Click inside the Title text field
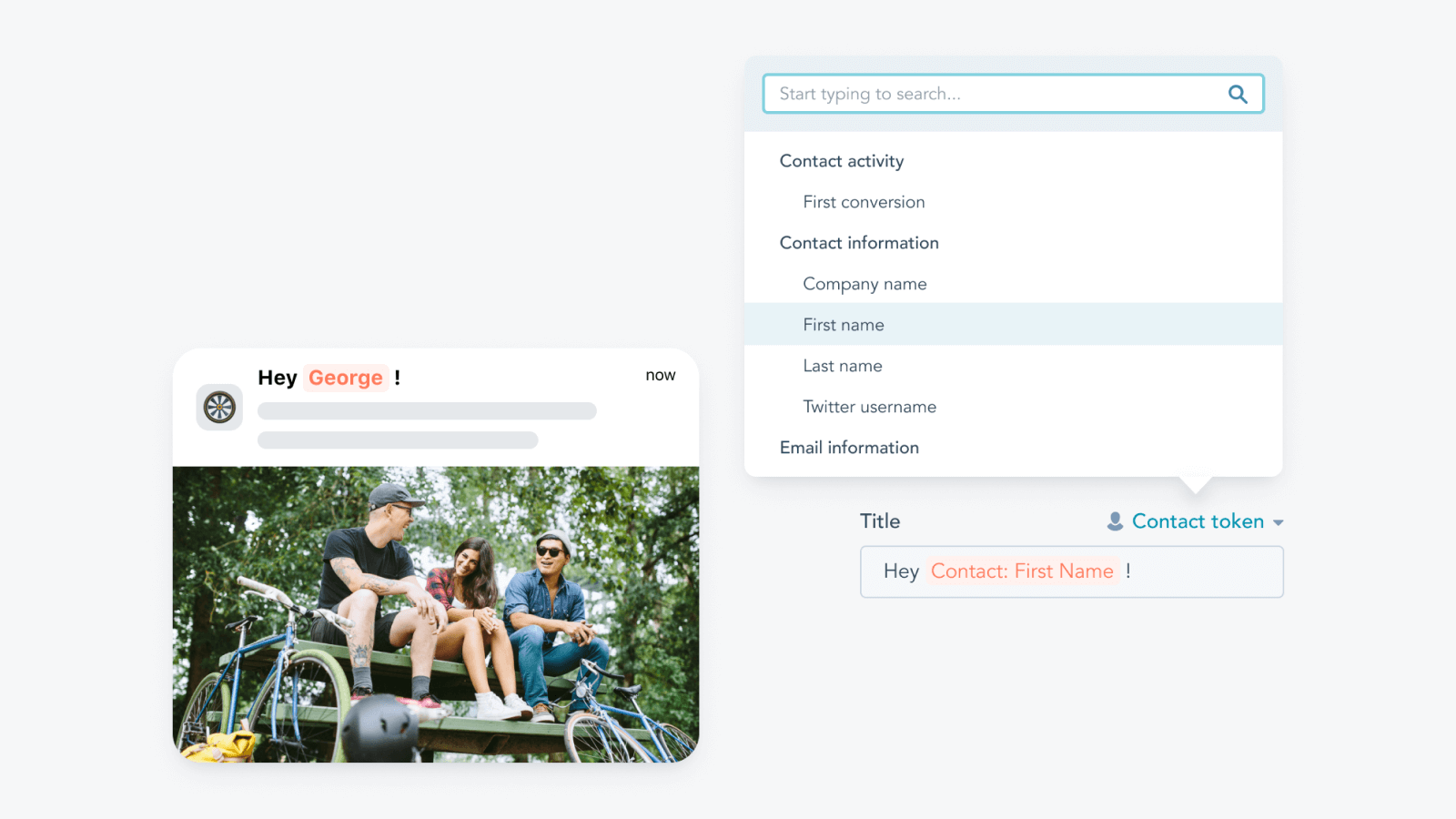The image size is (1456, 819). (1071, 571)
